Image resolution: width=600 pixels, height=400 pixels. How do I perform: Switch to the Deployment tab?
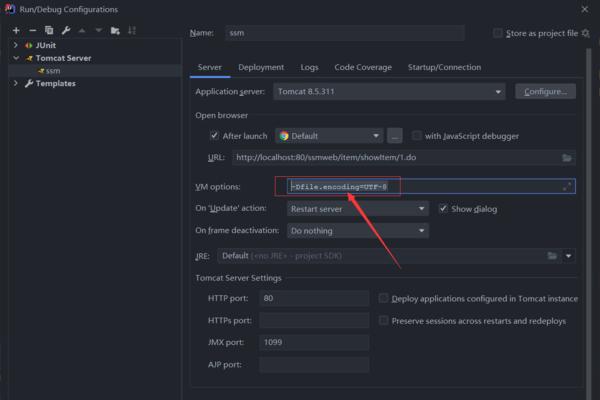(x=261, y=67)
